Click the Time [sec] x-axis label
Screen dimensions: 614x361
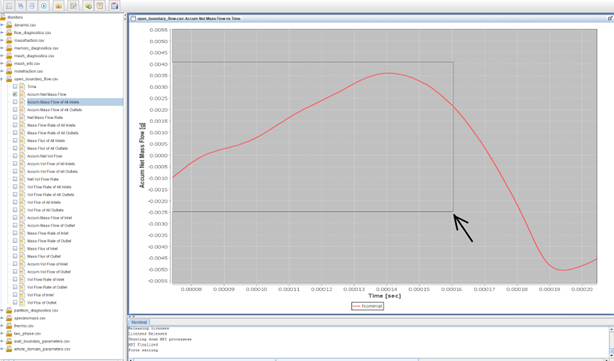click(x=385, y=296)
